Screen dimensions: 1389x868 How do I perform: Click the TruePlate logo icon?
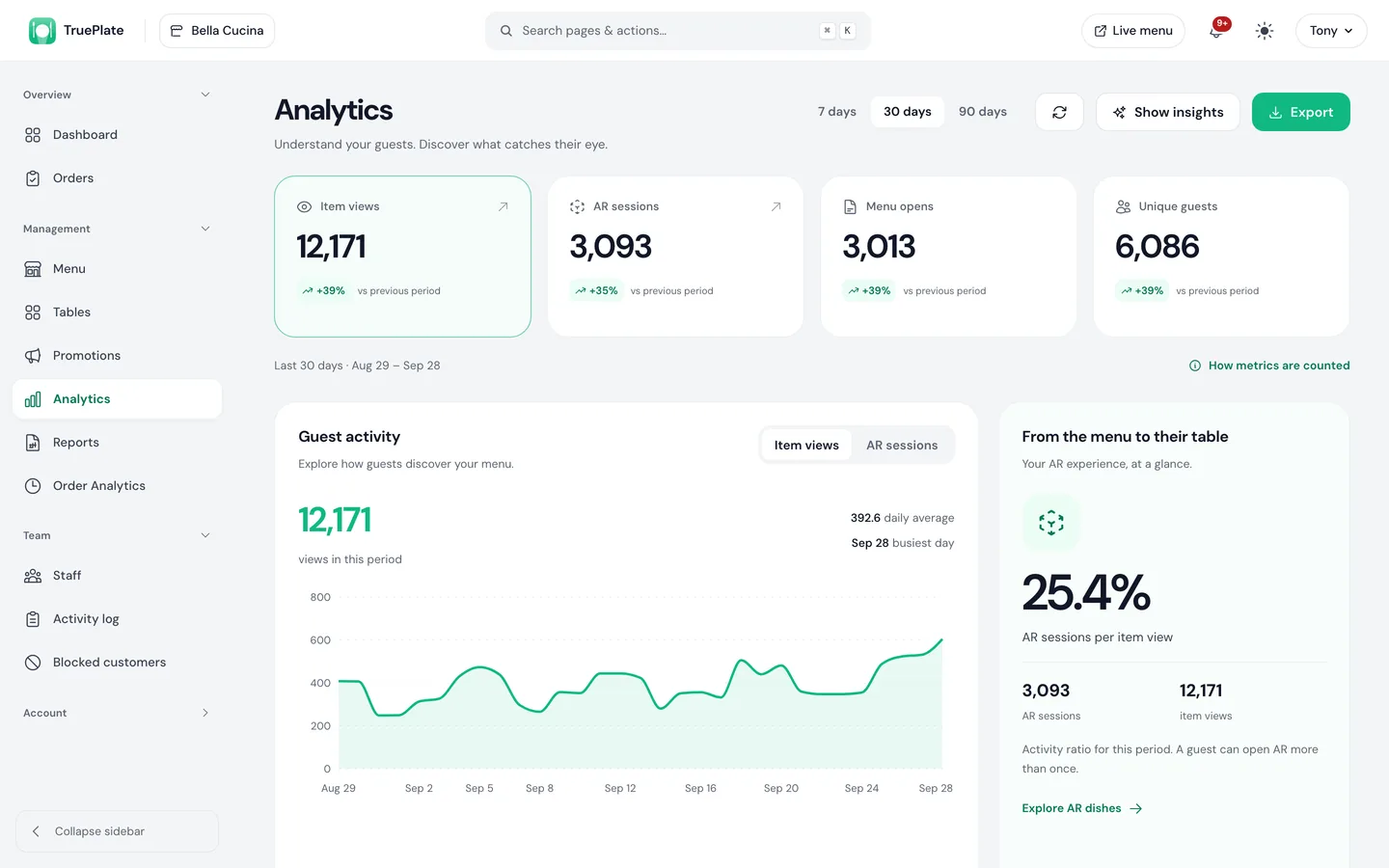pyautogui.click(x=42, y=31)
